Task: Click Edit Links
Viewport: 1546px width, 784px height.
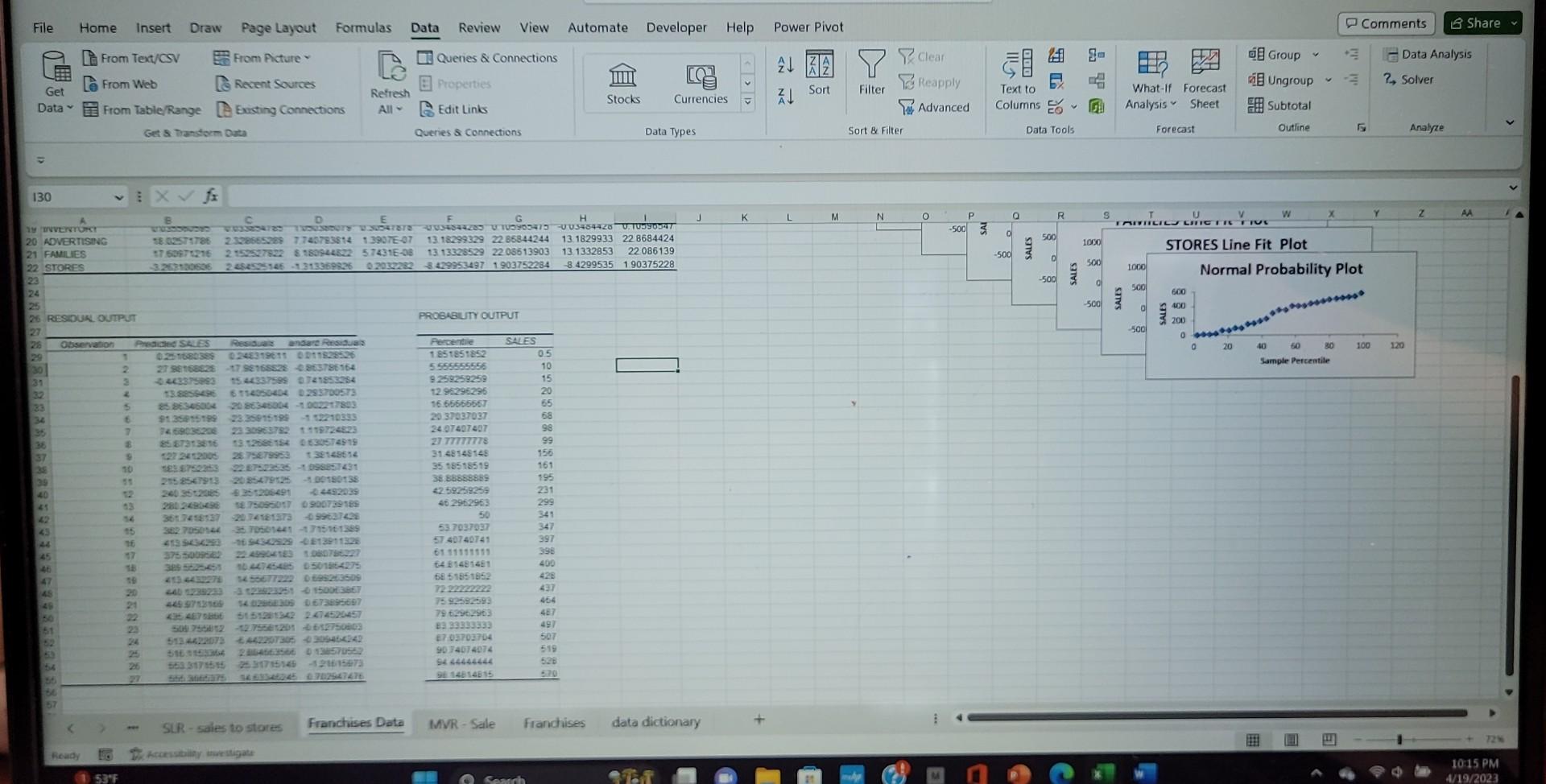Action: tap(453, 109)
